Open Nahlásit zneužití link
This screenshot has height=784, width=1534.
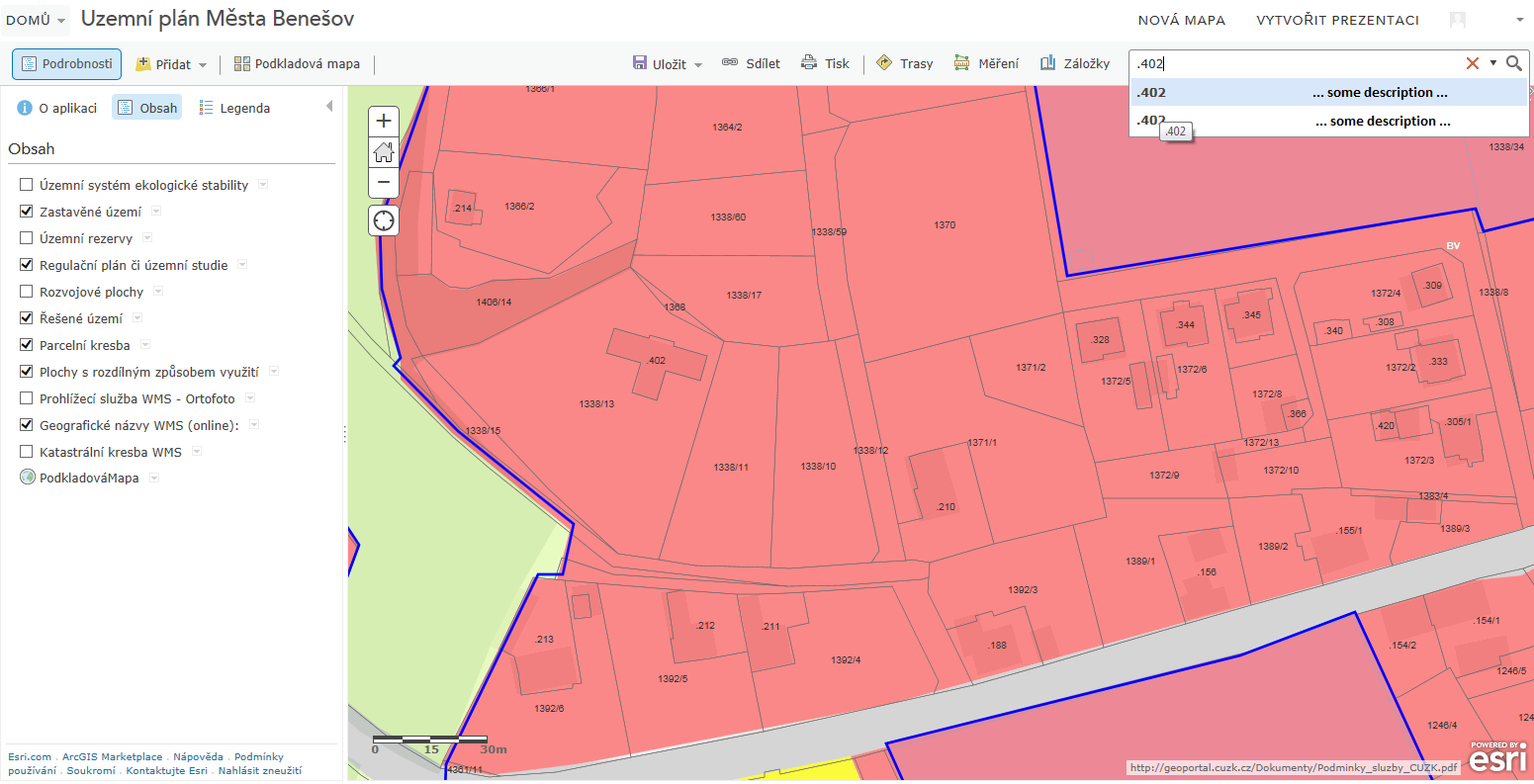[x=259, y=771]
